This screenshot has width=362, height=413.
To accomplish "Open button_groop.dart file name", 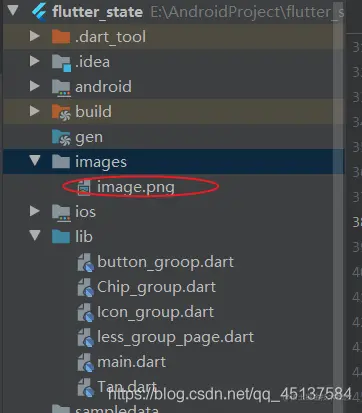I will 165,262.
